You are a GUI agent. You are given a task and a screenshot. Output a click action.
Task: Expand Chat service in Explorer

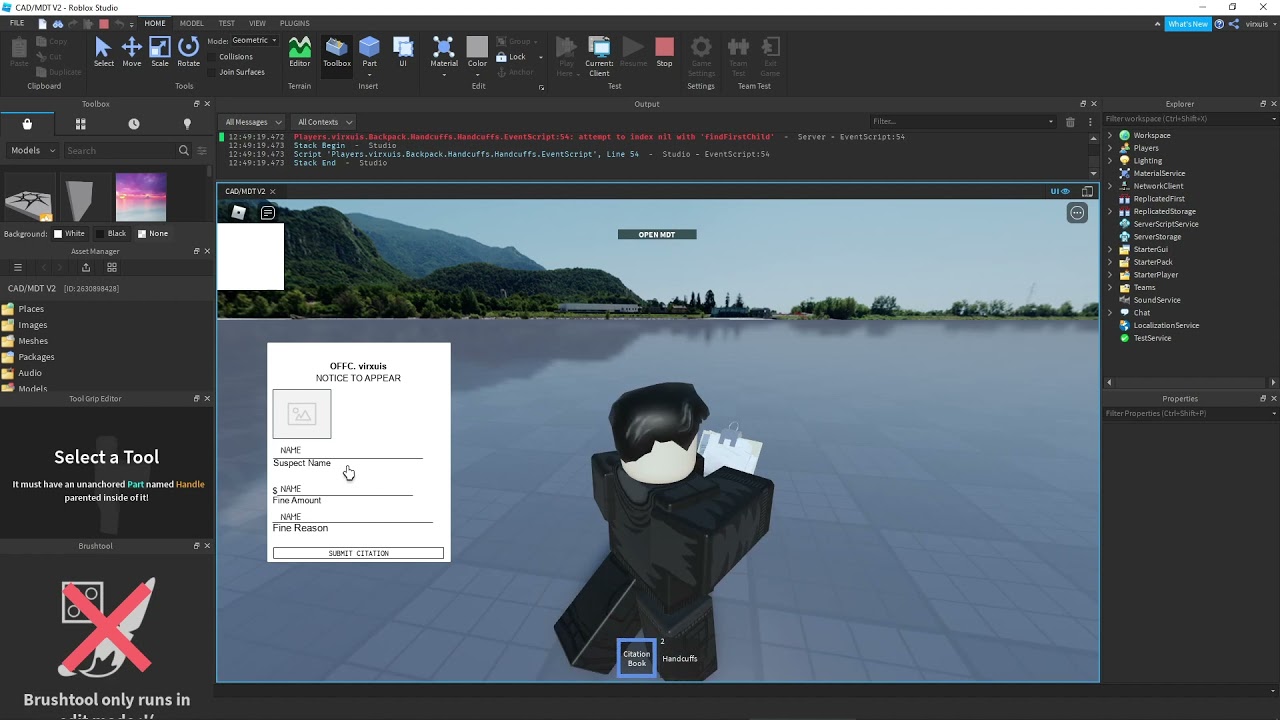point(1109,312)
